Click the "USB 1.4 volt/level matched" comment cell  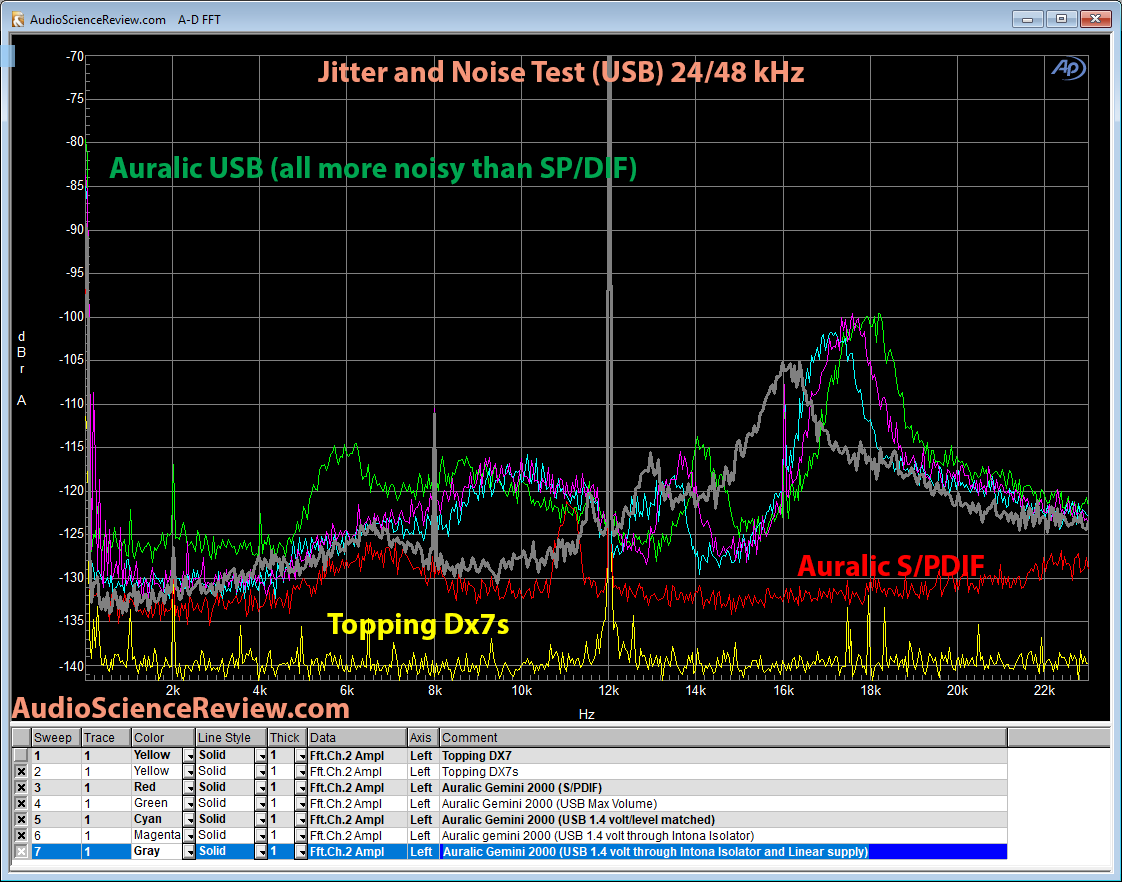click(x=723, y=820)
